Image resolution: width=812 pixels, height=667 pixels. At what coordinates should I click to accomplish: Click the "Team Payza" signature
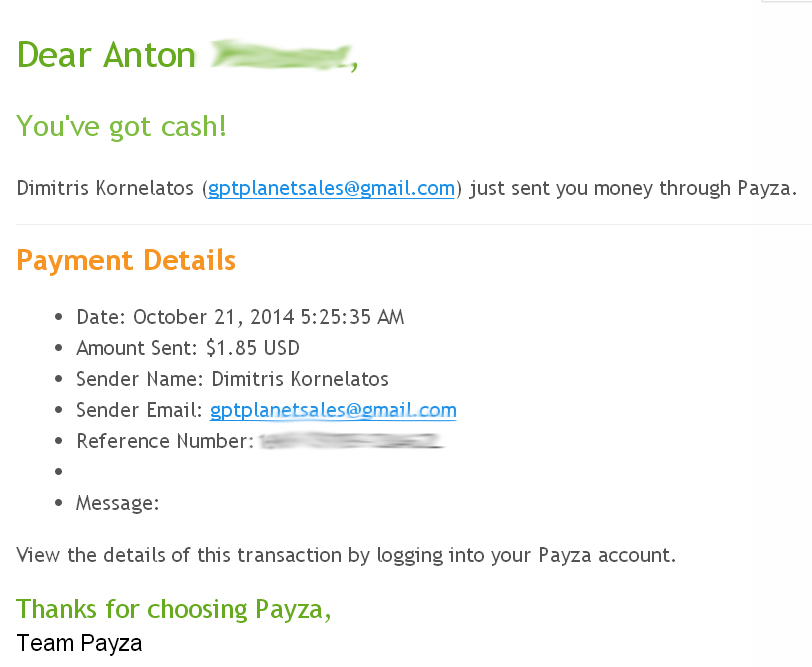pos(80,642)
